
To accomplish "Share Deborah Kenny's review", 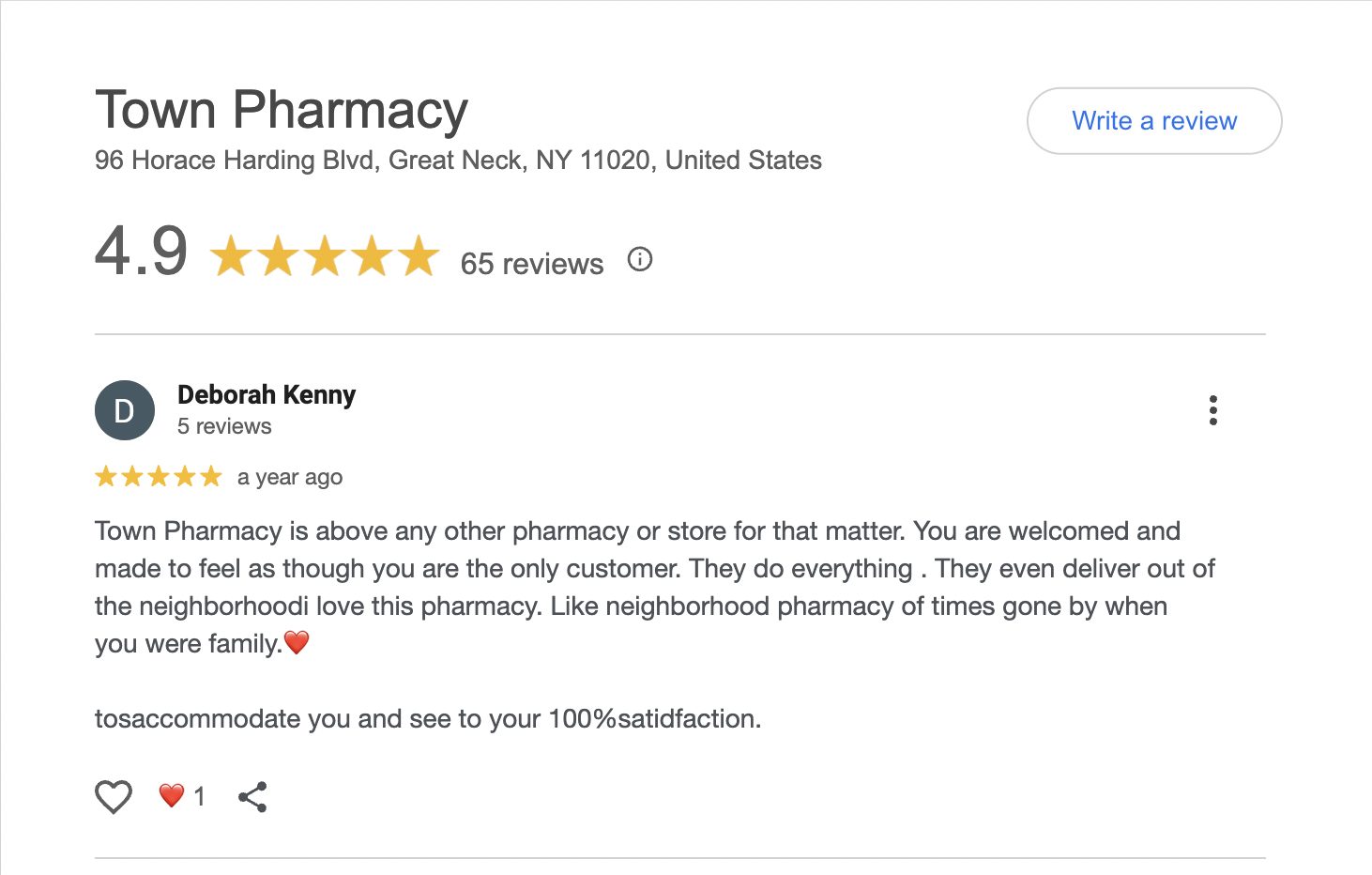I will (x=252, y=797).
